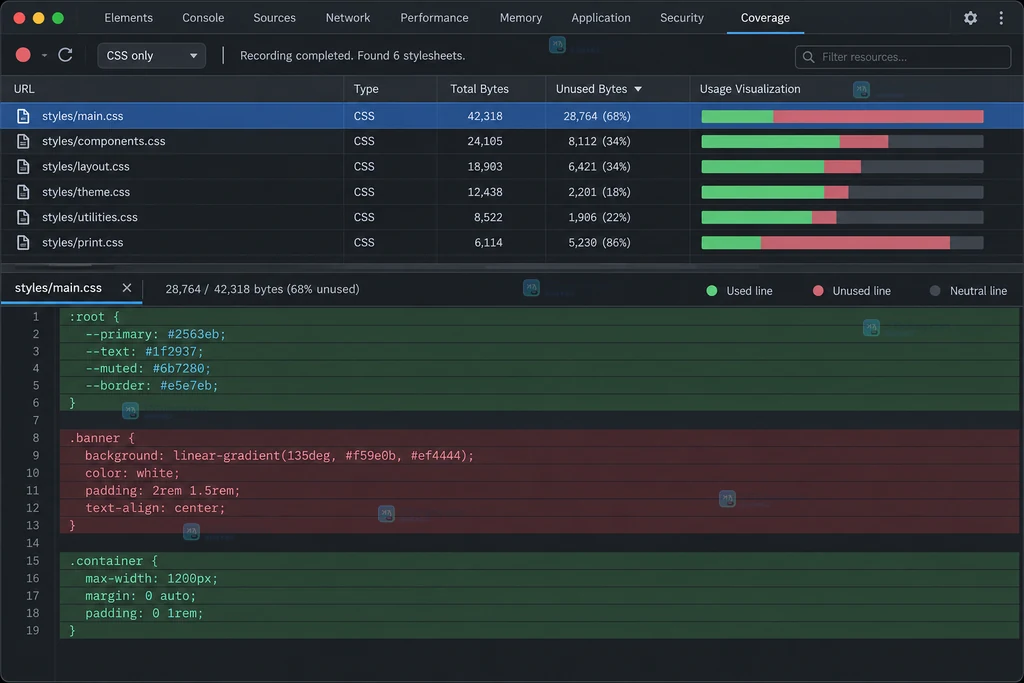Go to the Sources tab

(x=274, y=18)
